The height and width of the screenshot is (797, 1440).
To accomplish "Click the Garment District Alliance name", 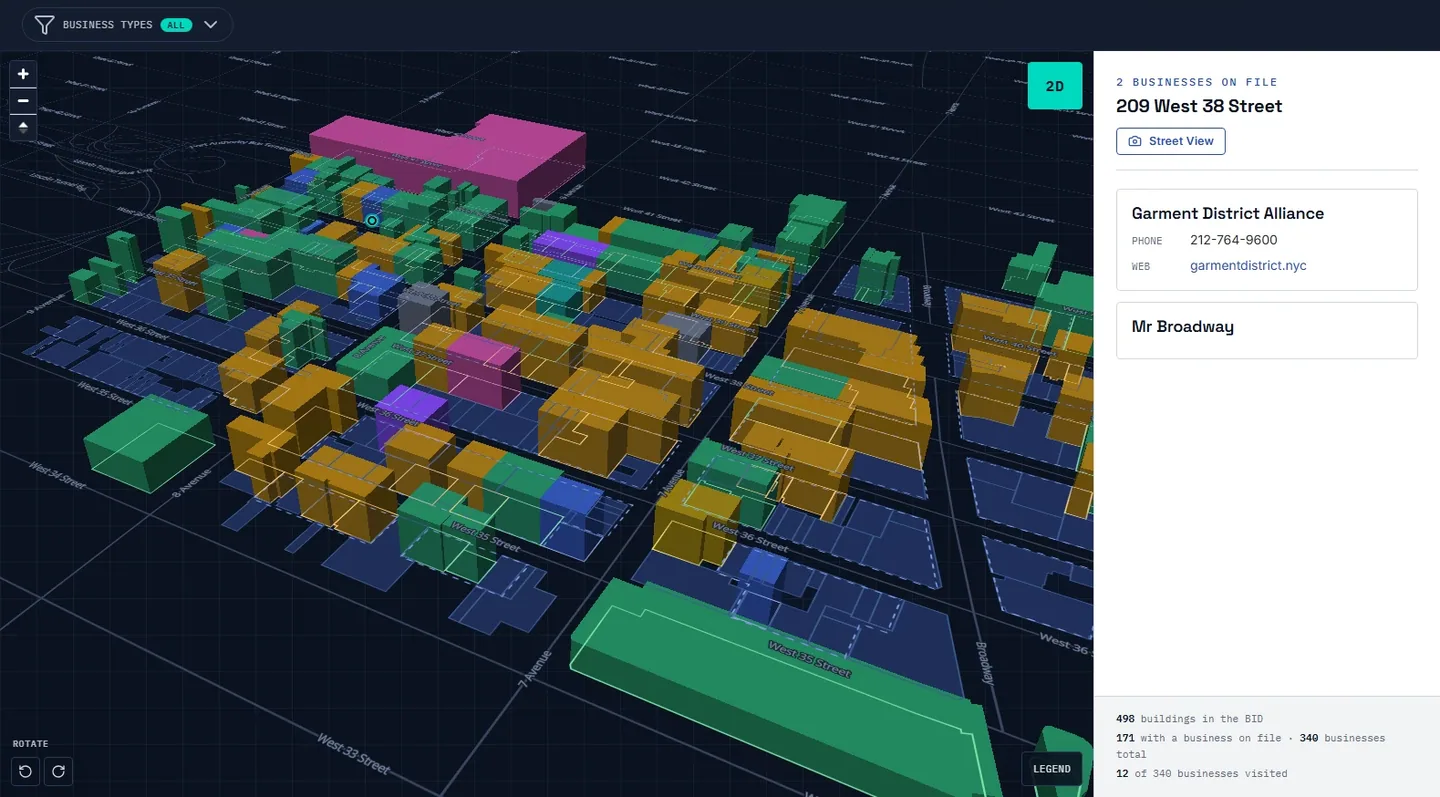I will pyautogui.click(x=1227, y=213).
